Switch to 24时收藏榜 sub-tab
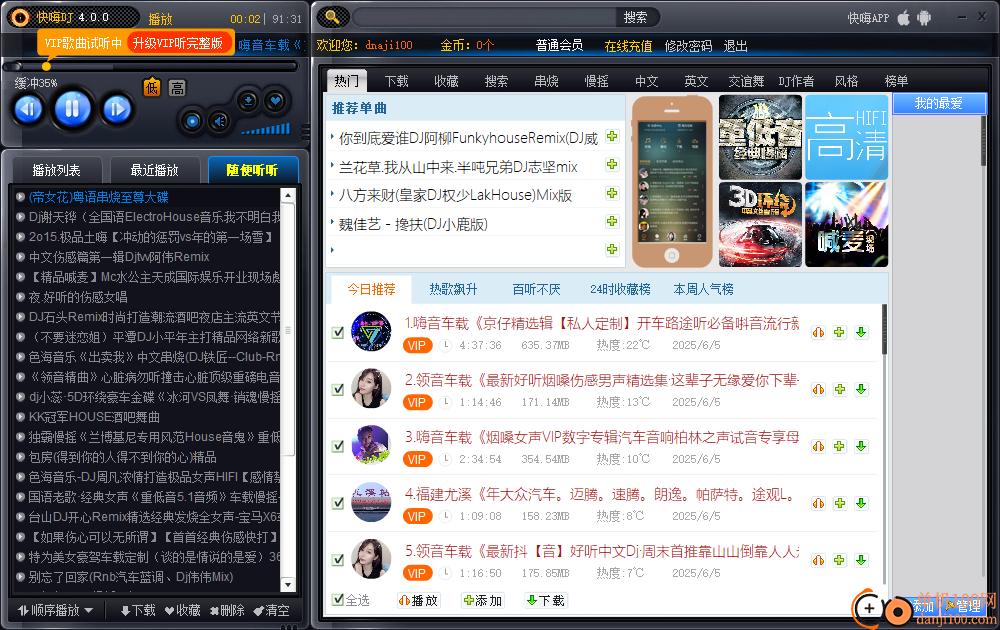 (620, 289)
